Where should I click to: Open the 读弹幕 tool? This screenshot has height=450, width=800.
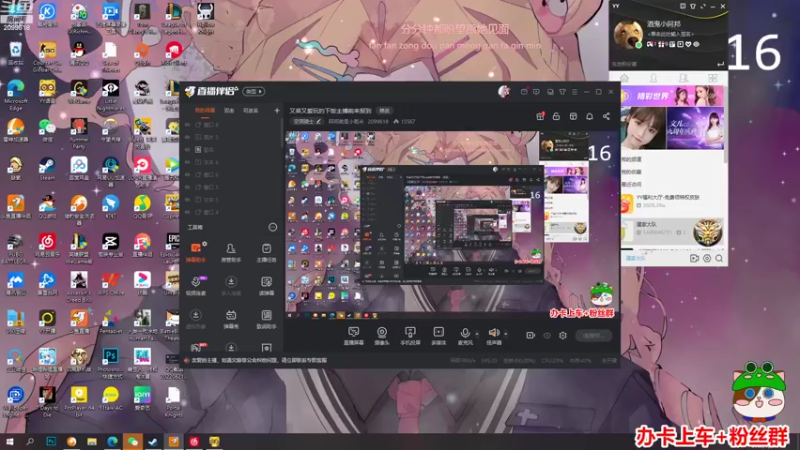(266, 286)
